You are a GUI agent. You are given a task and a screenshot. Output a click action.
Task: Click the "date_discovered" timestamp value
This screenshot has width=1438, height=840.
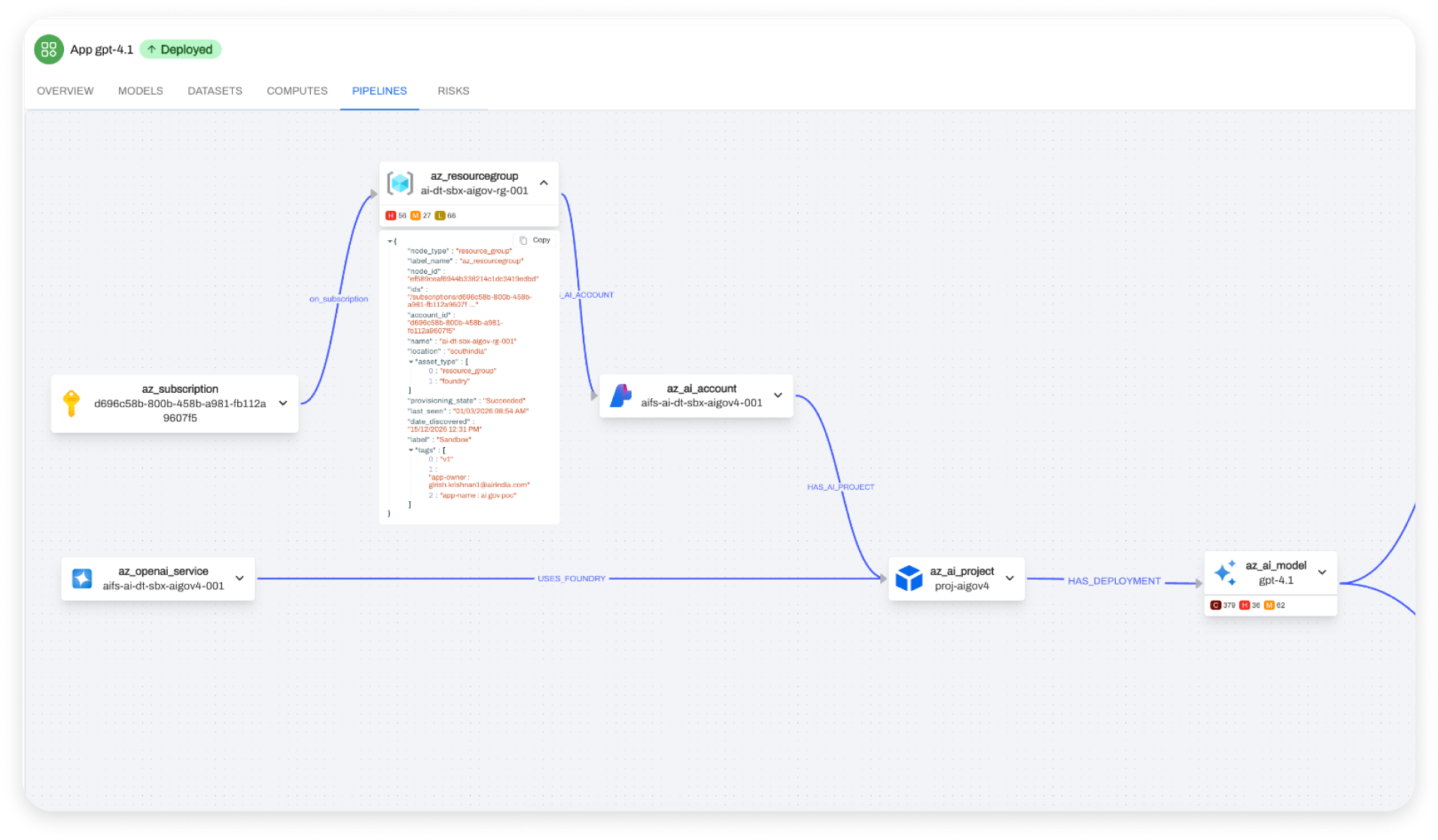pos(444,430)
